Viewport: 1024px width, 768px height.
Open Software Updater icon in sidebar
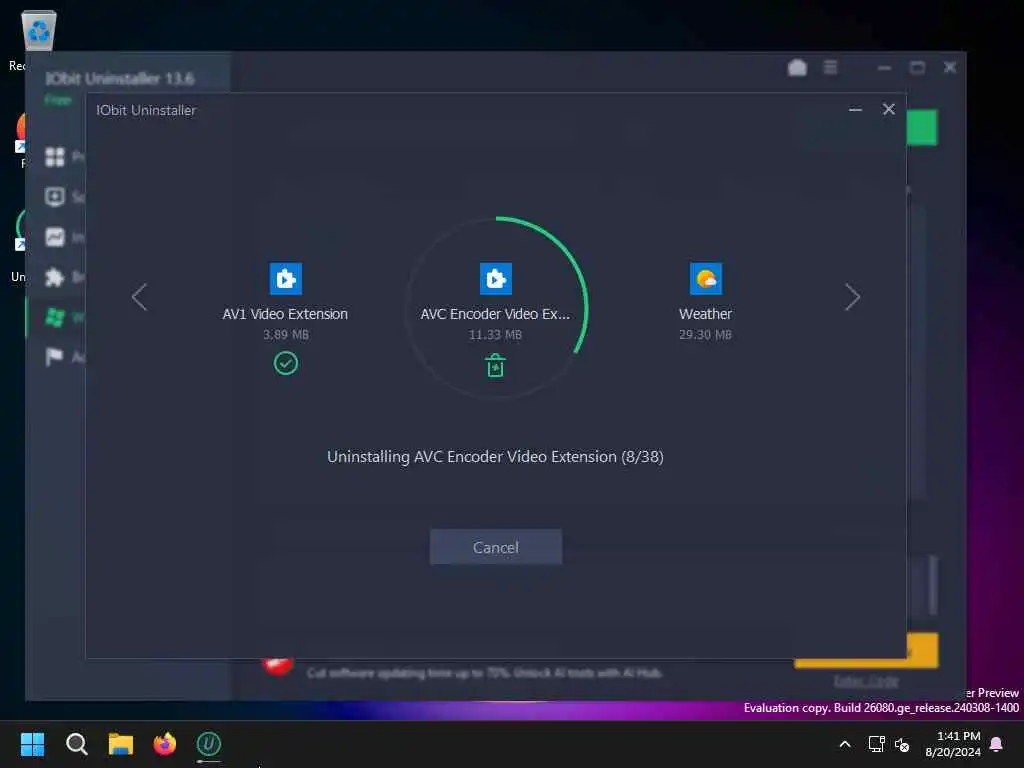click(x=55, y=197)
